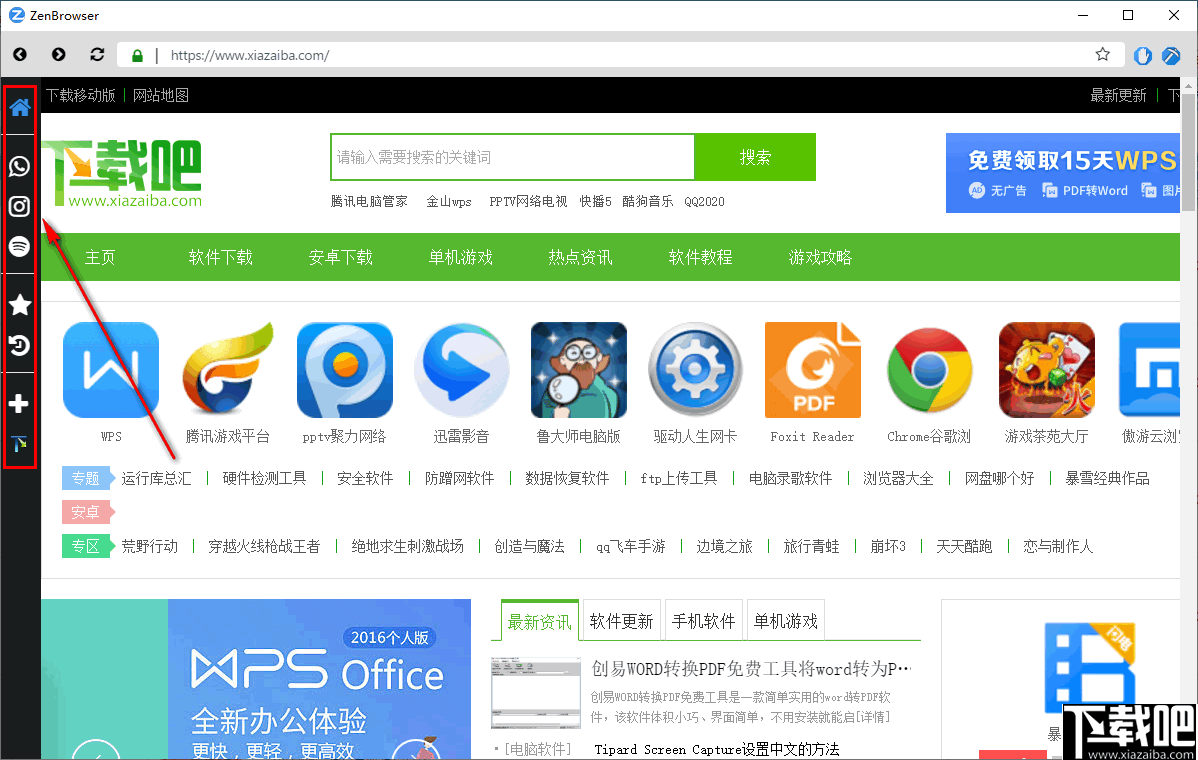1198x760 pixels.
Task: Reload the current page
Action: [x=97, y=55]
